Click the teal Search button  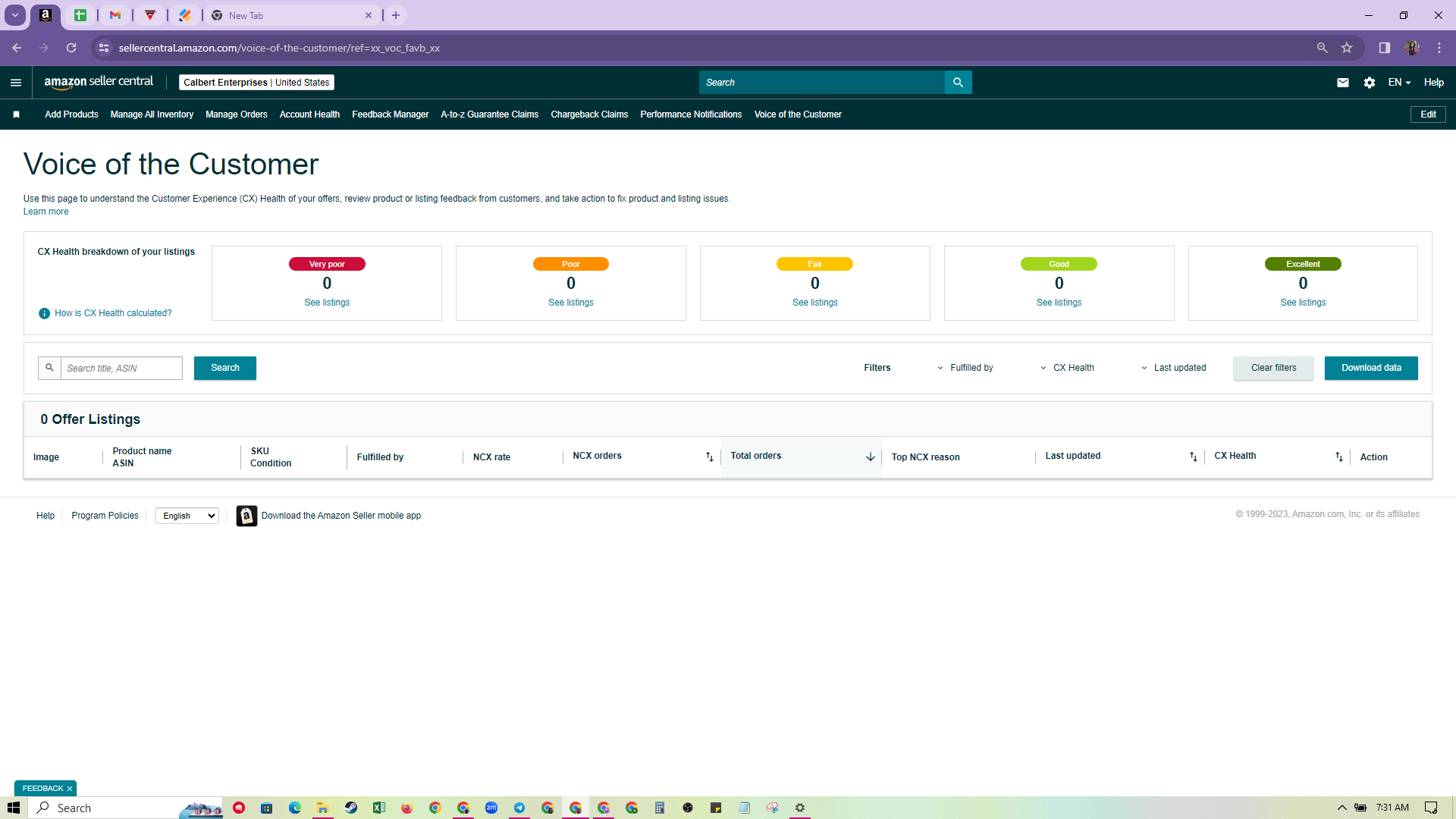coord(225,368)
